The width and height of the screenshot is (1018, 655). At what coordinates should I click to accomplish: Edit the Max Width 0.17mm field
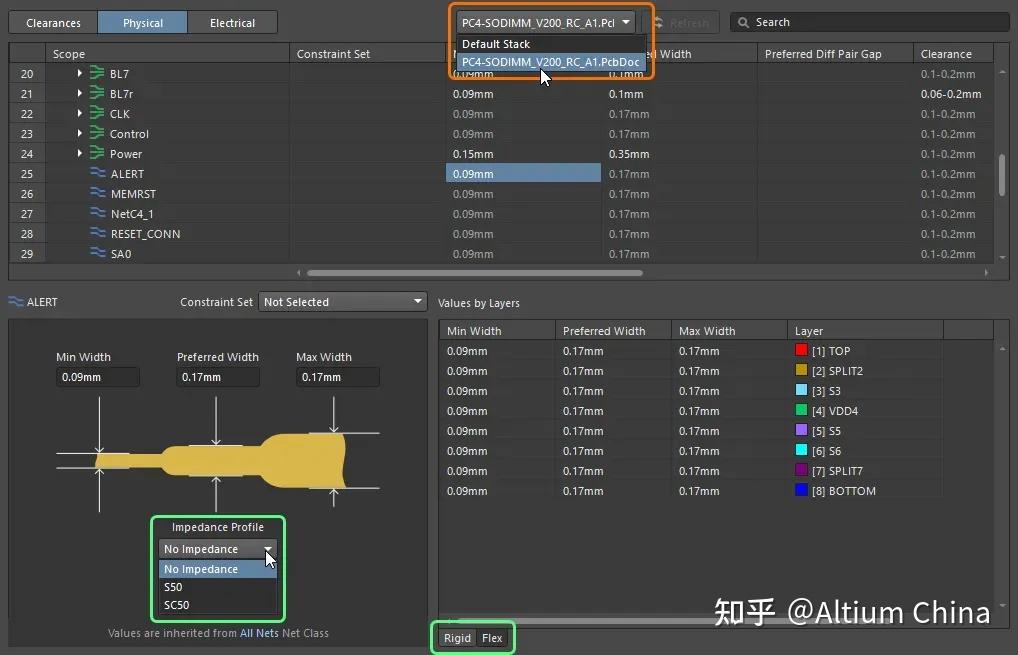(x=338, y=377)
